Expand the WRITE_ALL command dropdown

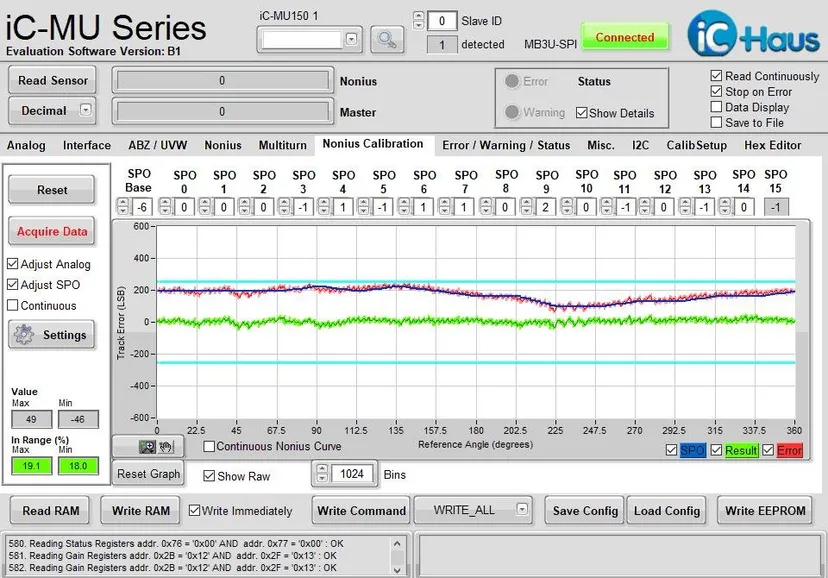[x=522, y=509]
